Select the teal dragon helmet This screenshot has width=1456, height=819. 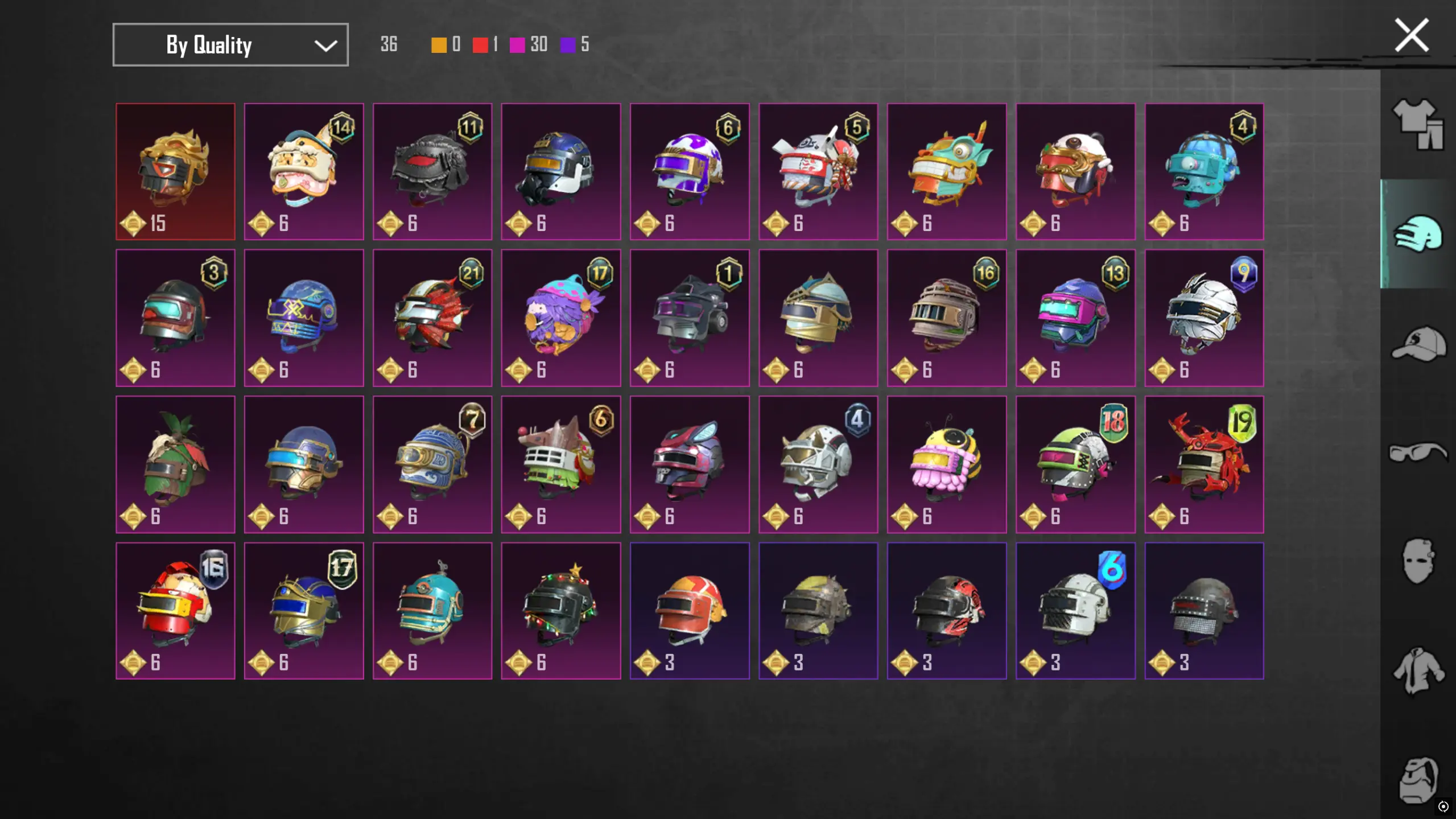(x=947, y=171)
